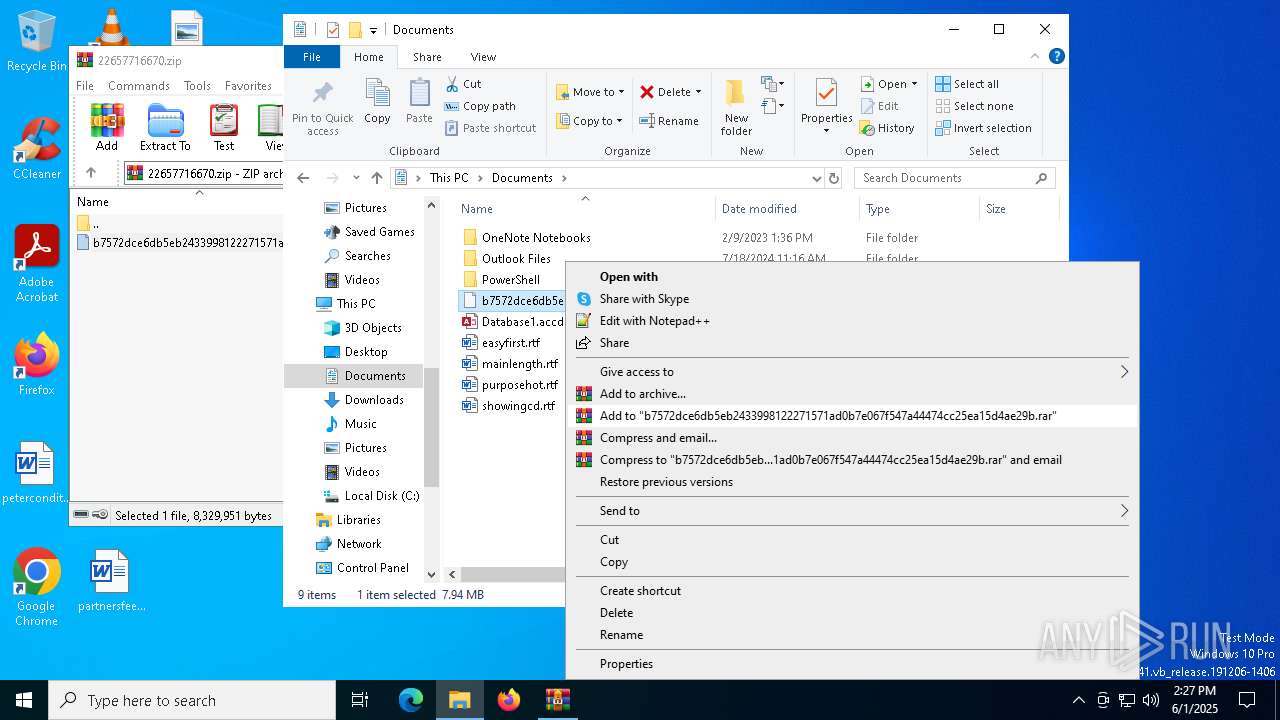Open the Recycle Bin desktop icon

(37, 42)
